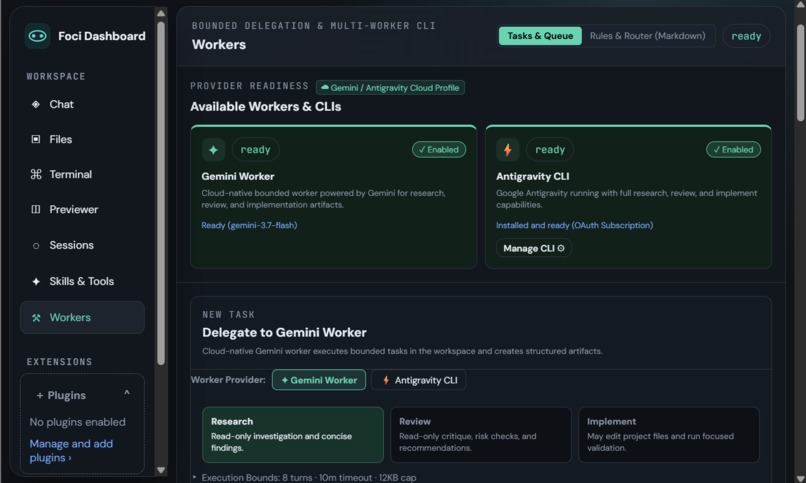Toggle the Enabled badge on Gemini Worker

coord(439,150)
